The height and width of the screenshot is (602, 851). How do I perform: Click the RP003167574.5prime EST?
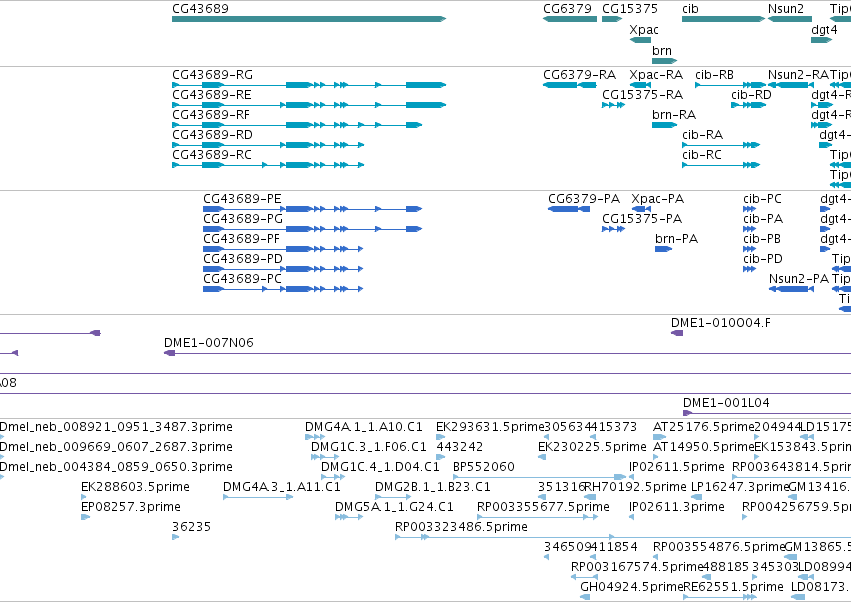pyautogui.click(x=585, y=577)
